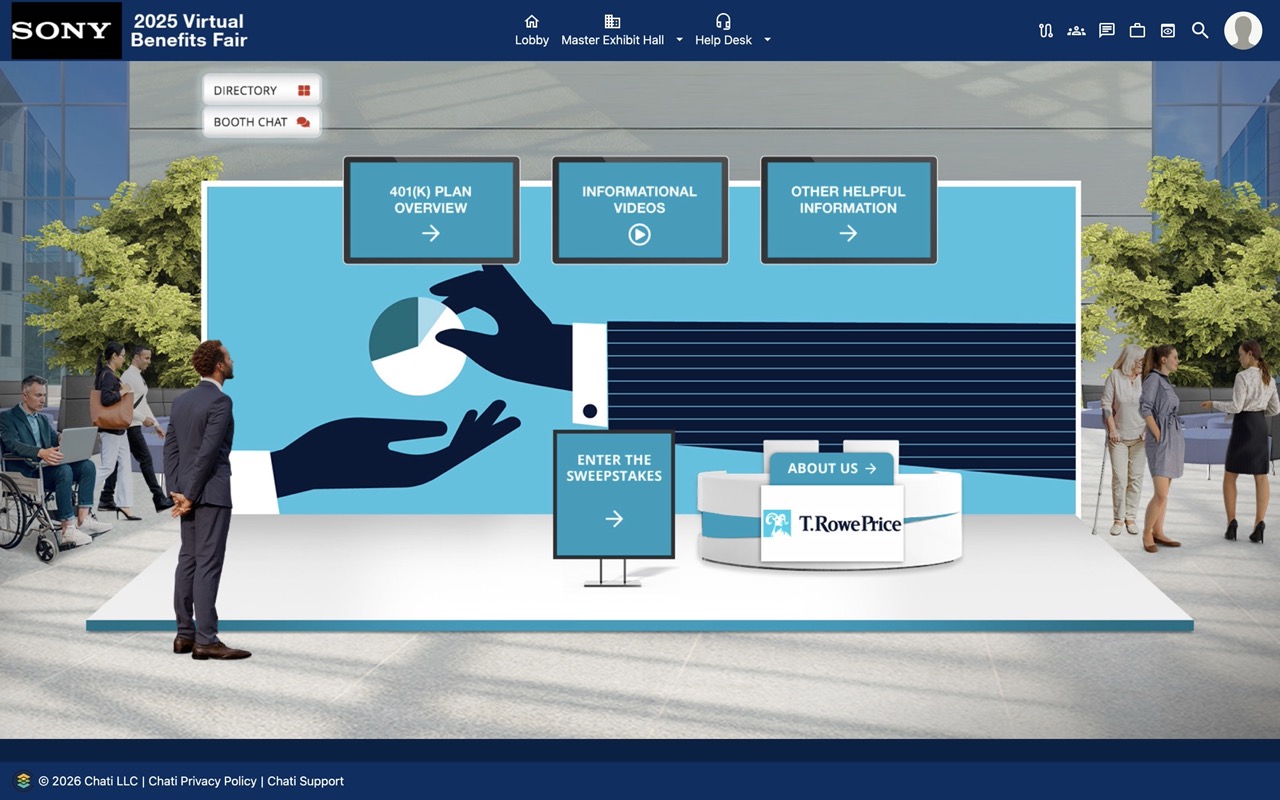This screenshot has height=800, width=1280.
Task: Open the Chati Support link
Action: [x=305, y=781]
